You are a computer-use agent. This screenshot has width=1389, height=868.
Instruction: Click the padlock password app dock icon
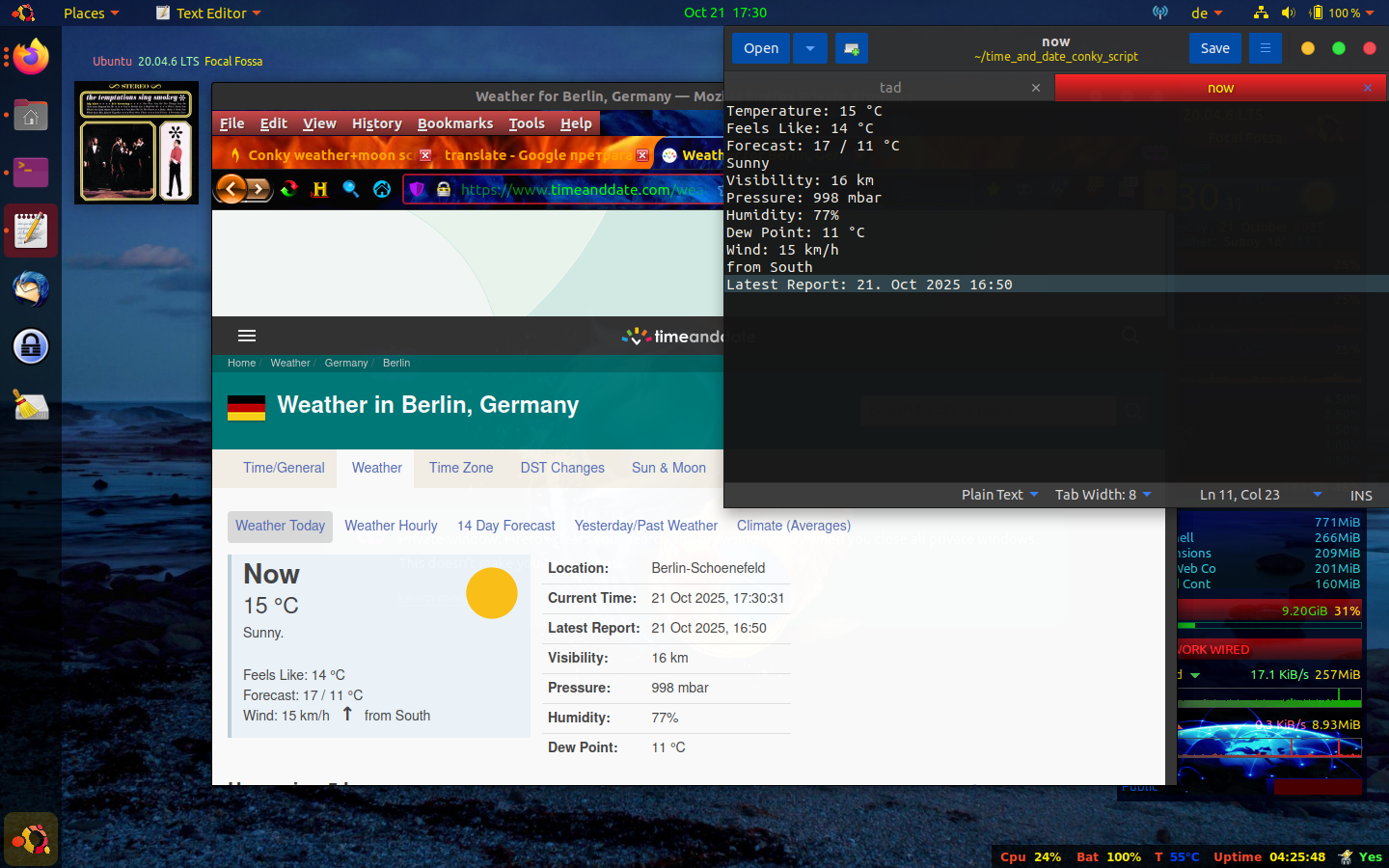31,346
